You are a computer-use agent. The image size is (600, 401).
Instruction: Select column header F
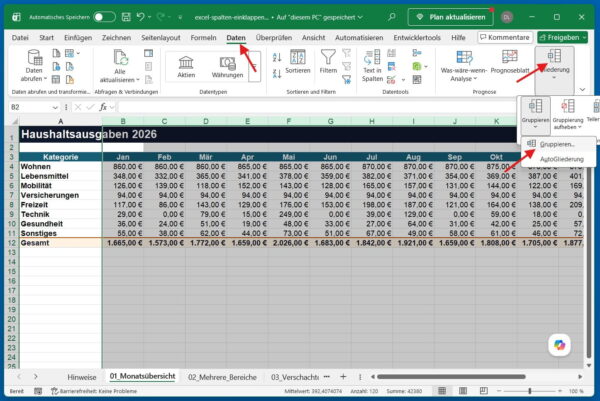(x=289, y=121)
